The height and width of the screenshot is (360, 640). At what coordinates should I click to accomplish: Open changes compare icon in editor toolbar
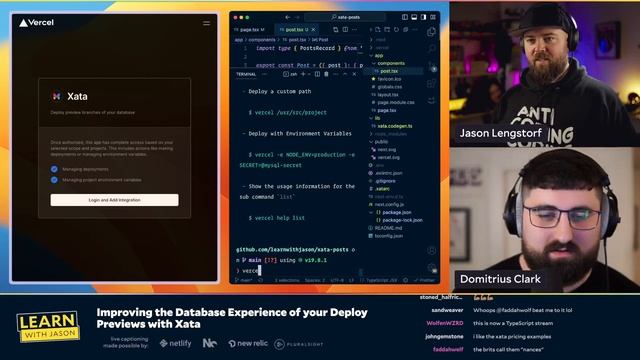[336, 30]
